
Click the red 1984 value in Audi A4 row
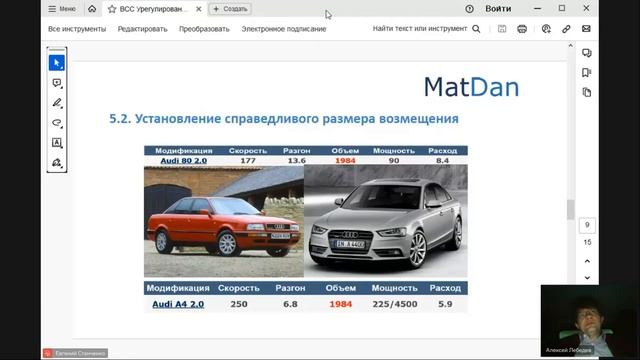point(341,304)
